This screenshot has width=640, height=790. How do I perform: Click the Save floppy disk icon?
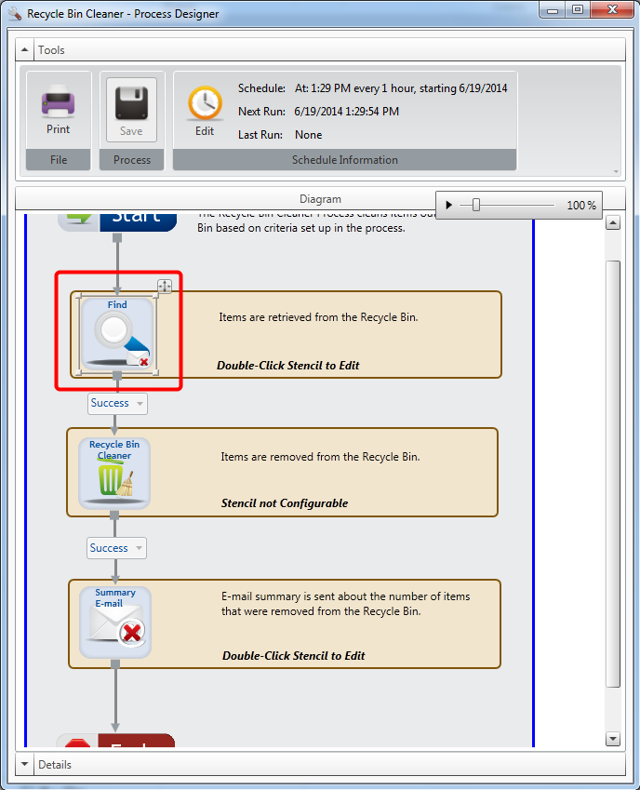coord(132,103)
